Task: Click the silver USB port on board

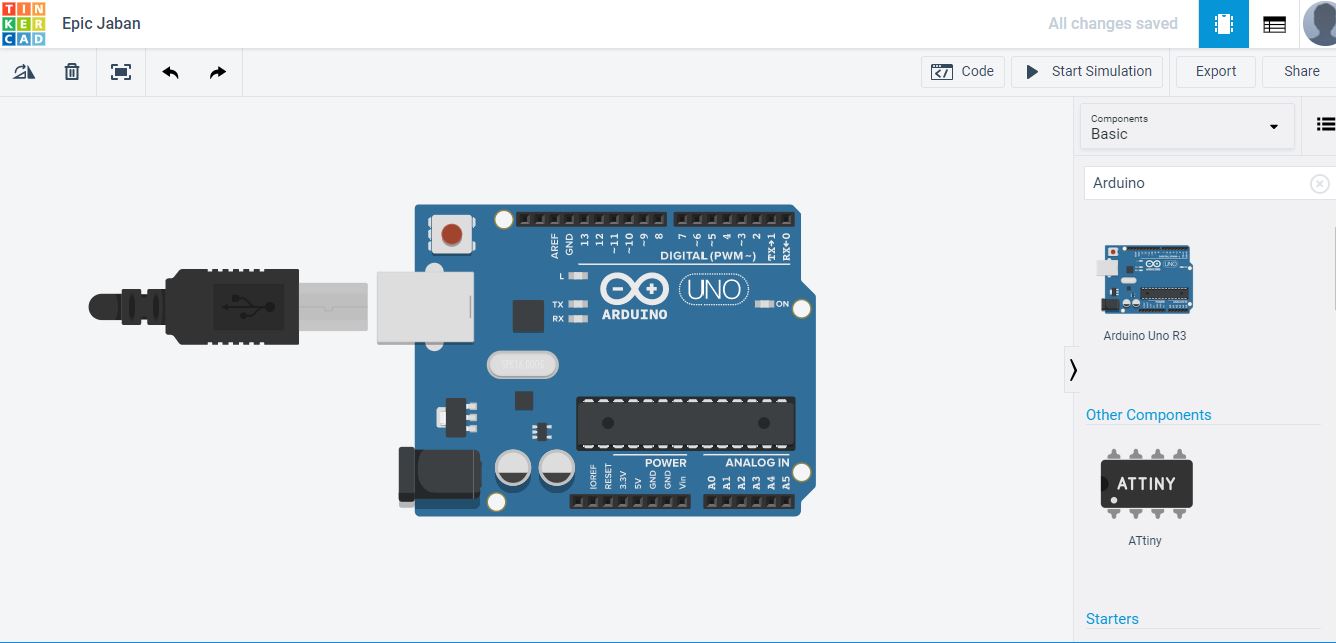Action: click(425, 307)
